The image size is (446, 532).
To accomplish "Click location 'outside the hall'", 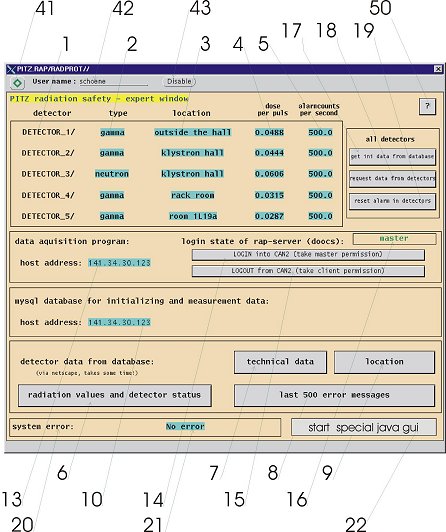I will pyautogui.click(x=193, y=132).
